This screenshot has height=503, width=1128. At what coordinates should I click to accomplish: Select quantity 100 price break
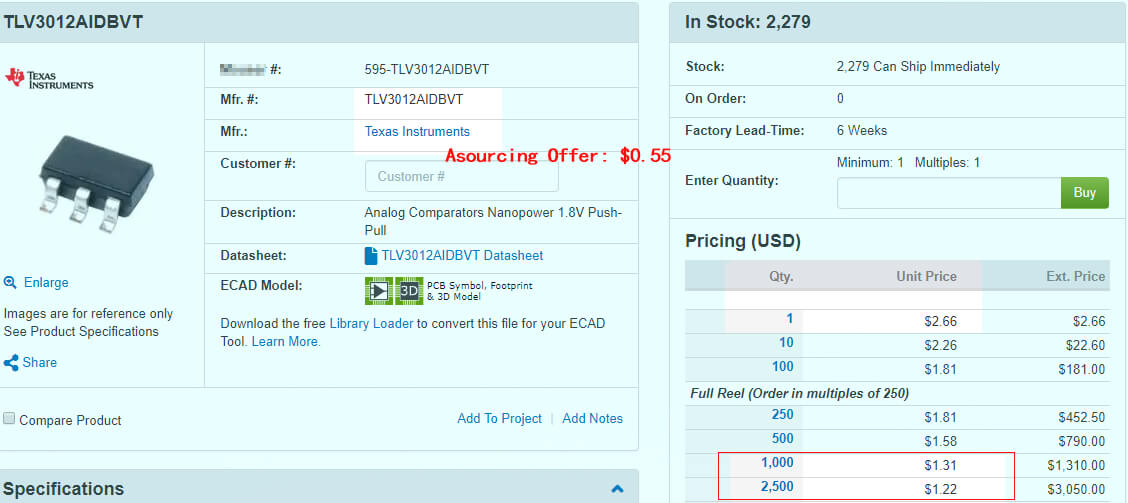(x=783, y=367)
